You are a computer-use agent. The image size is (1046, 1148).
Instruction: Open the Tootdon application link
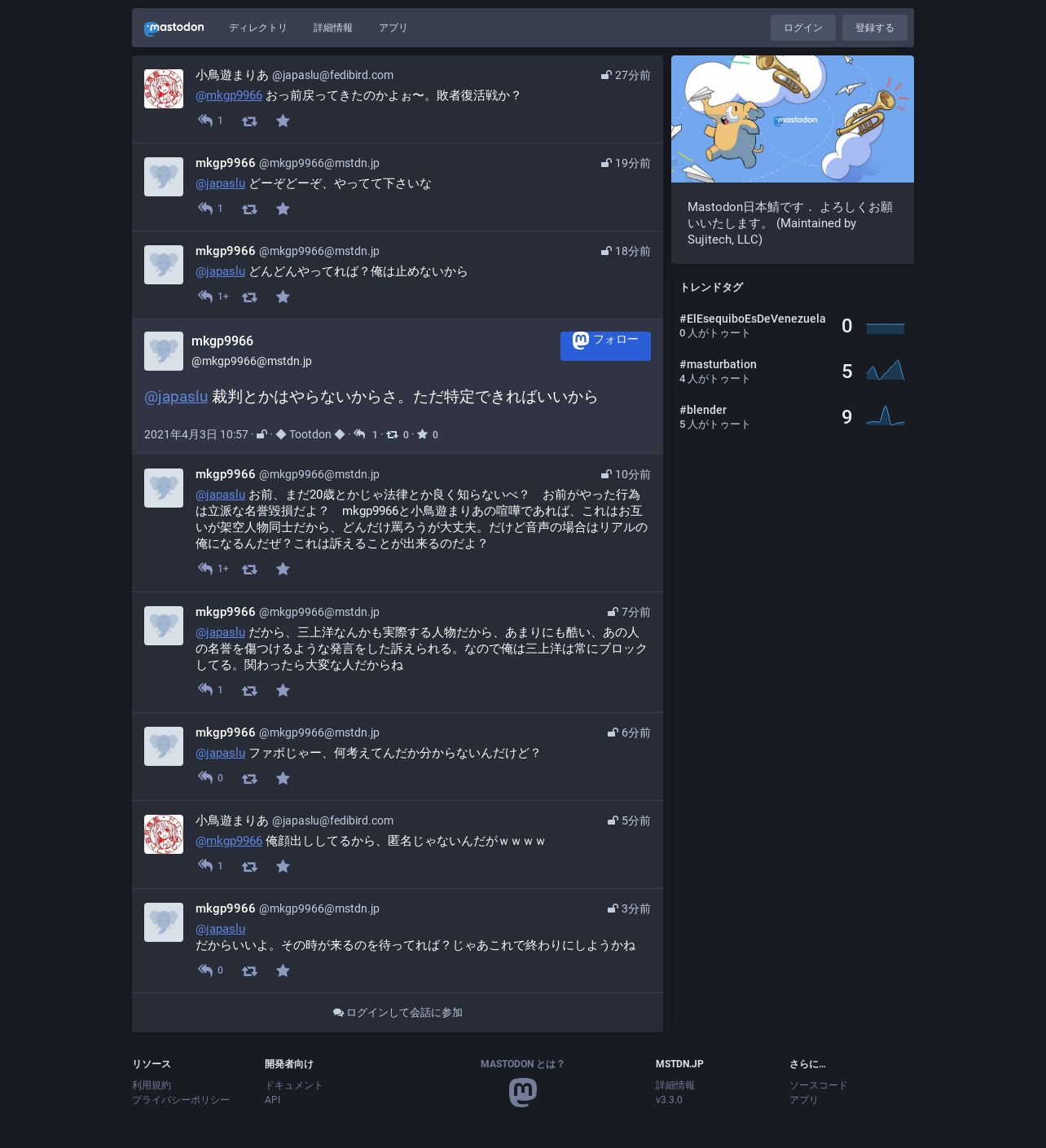[310, 434]
